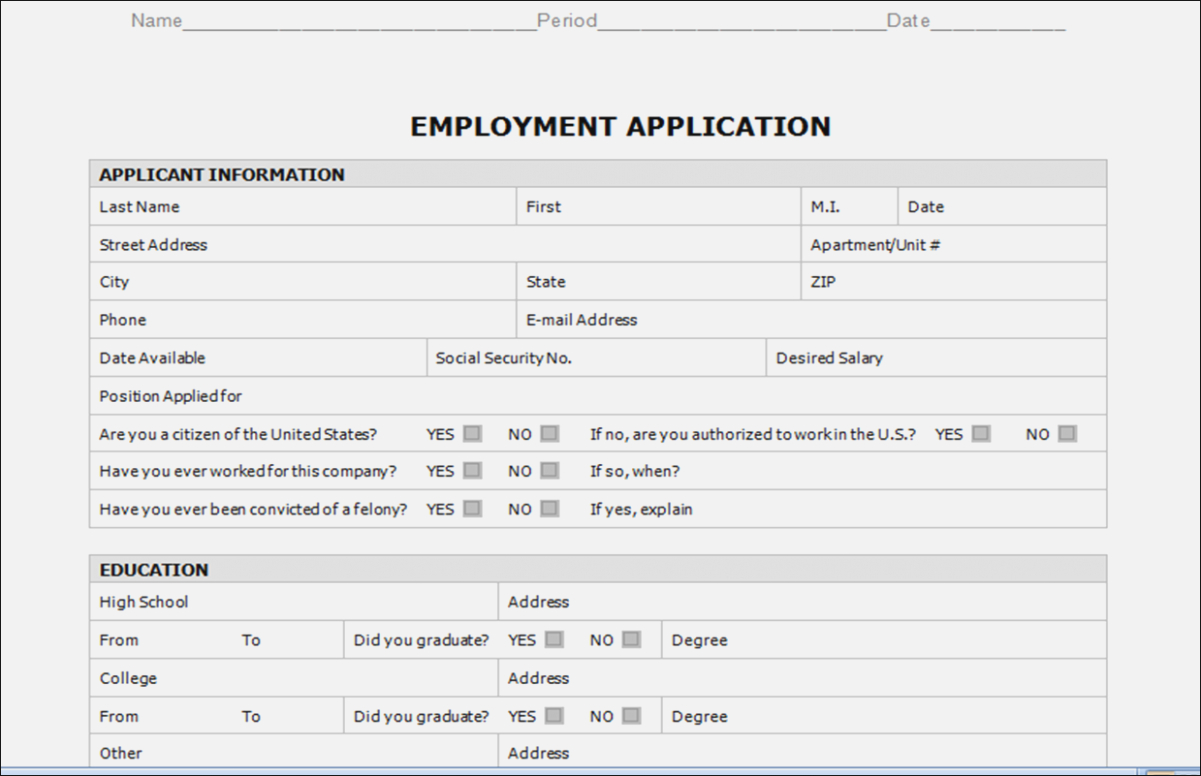Click the Apartment/Unit # field
The height and width of the screenshot is (776, 1201).
[954, 244]
